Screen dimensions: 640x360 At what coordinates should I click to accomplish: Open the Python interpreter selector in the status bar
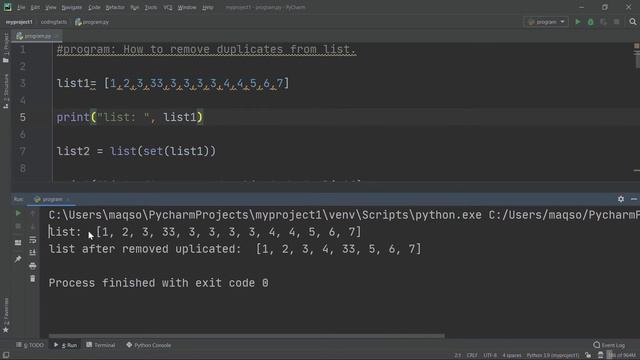click(553, 355)
